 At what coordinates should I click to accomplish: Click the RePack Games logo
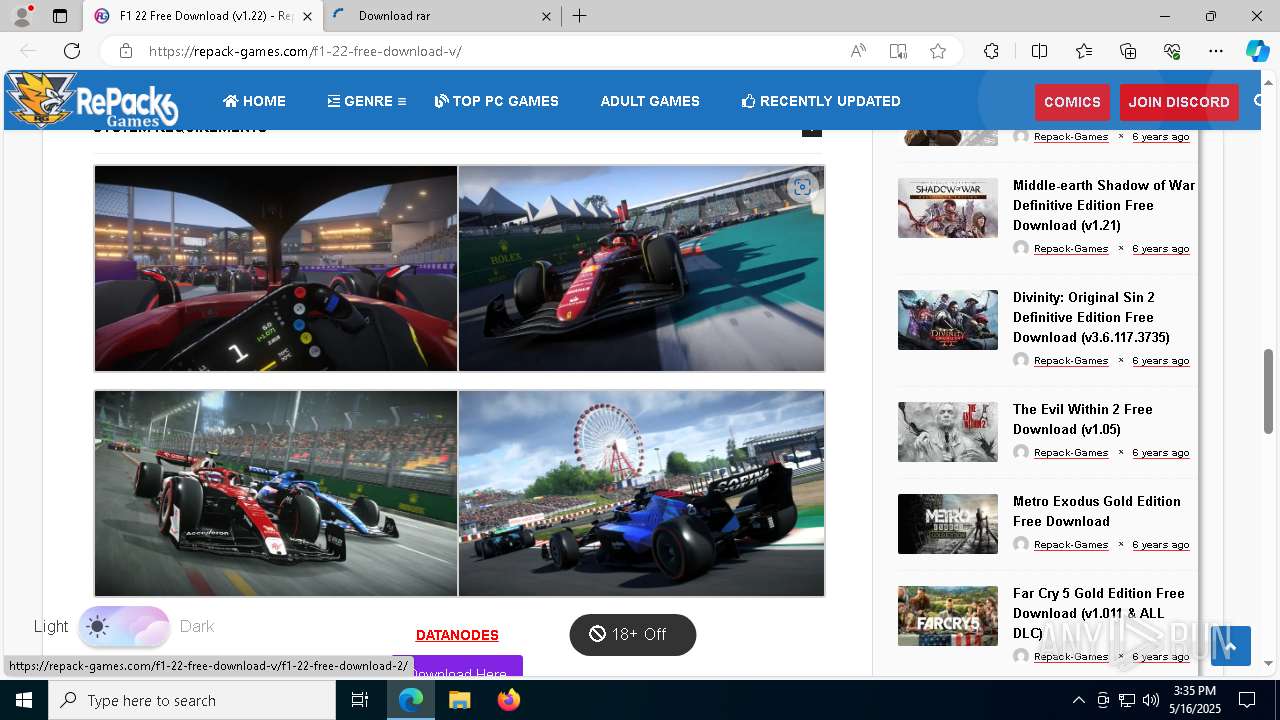[92, 100]
